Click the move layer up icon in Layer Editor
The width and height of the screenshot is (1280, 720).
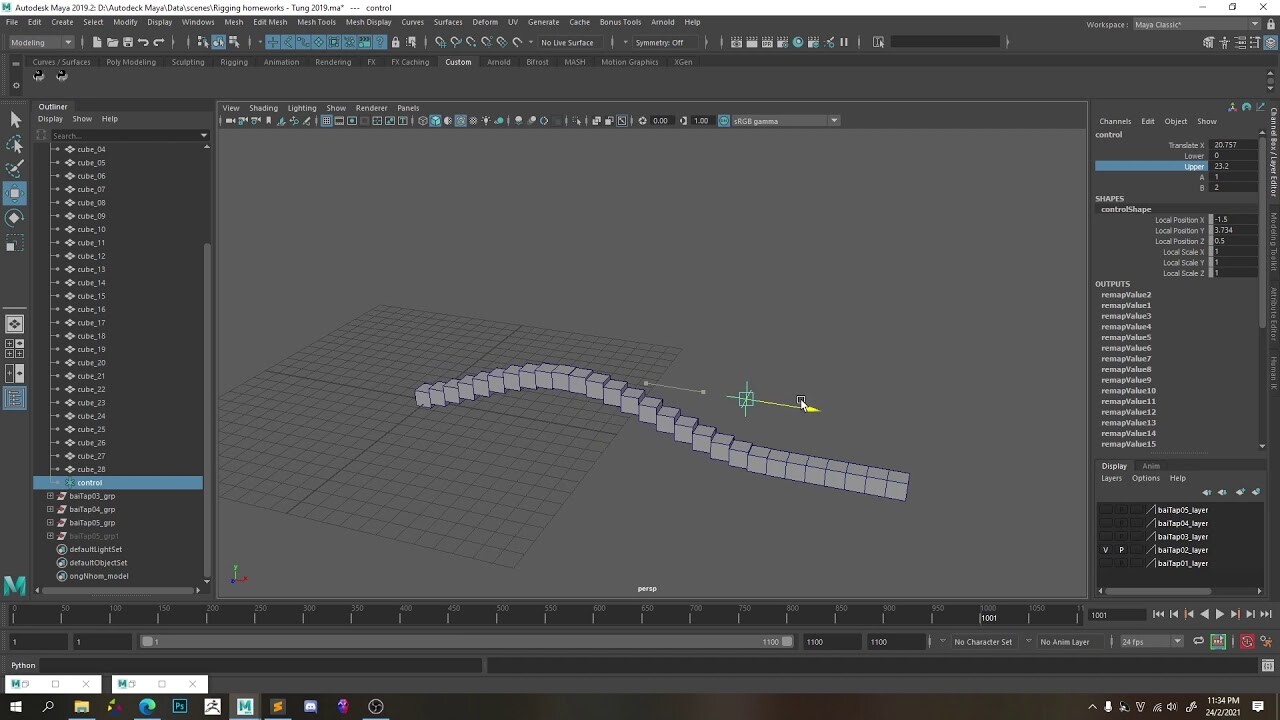tap(1207, 492)
